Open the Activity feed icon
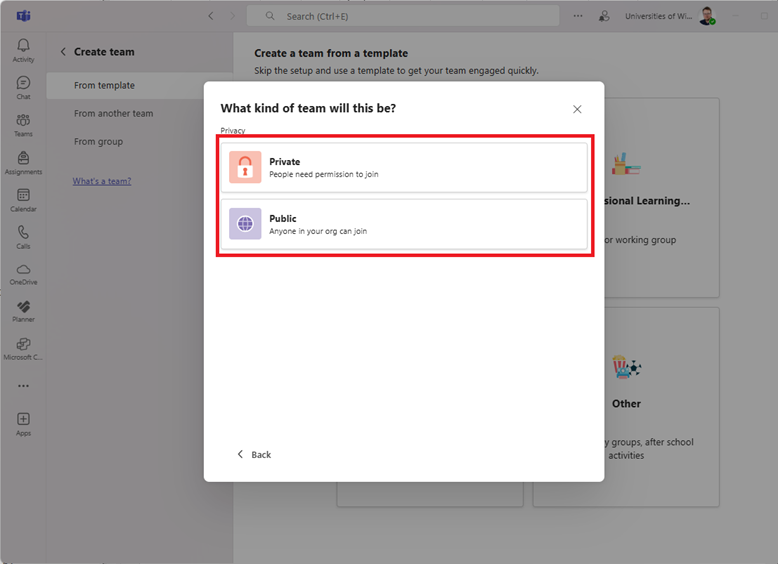The height and width of the screenshot is (564, 778). click(x=23, y=50)
